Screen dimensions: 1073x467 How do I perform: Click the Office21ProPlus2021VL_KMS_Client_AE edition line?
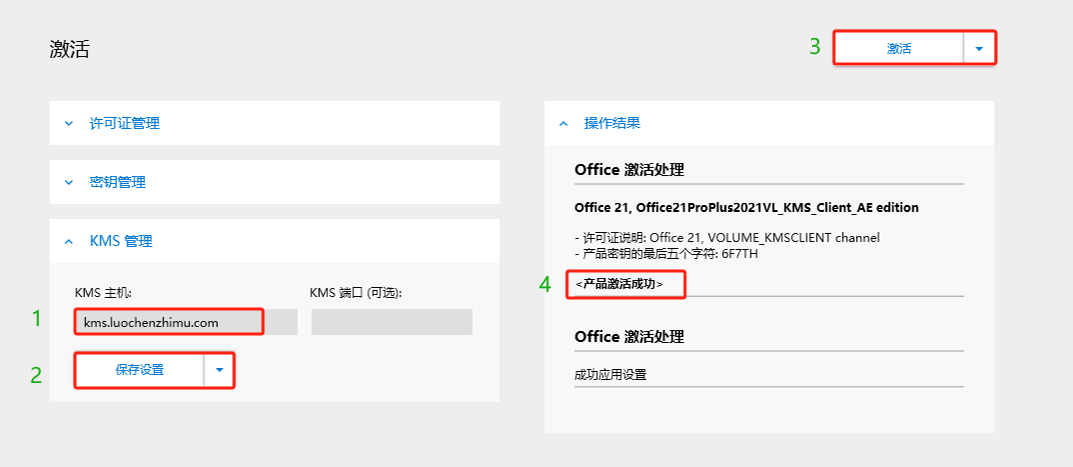747,207
